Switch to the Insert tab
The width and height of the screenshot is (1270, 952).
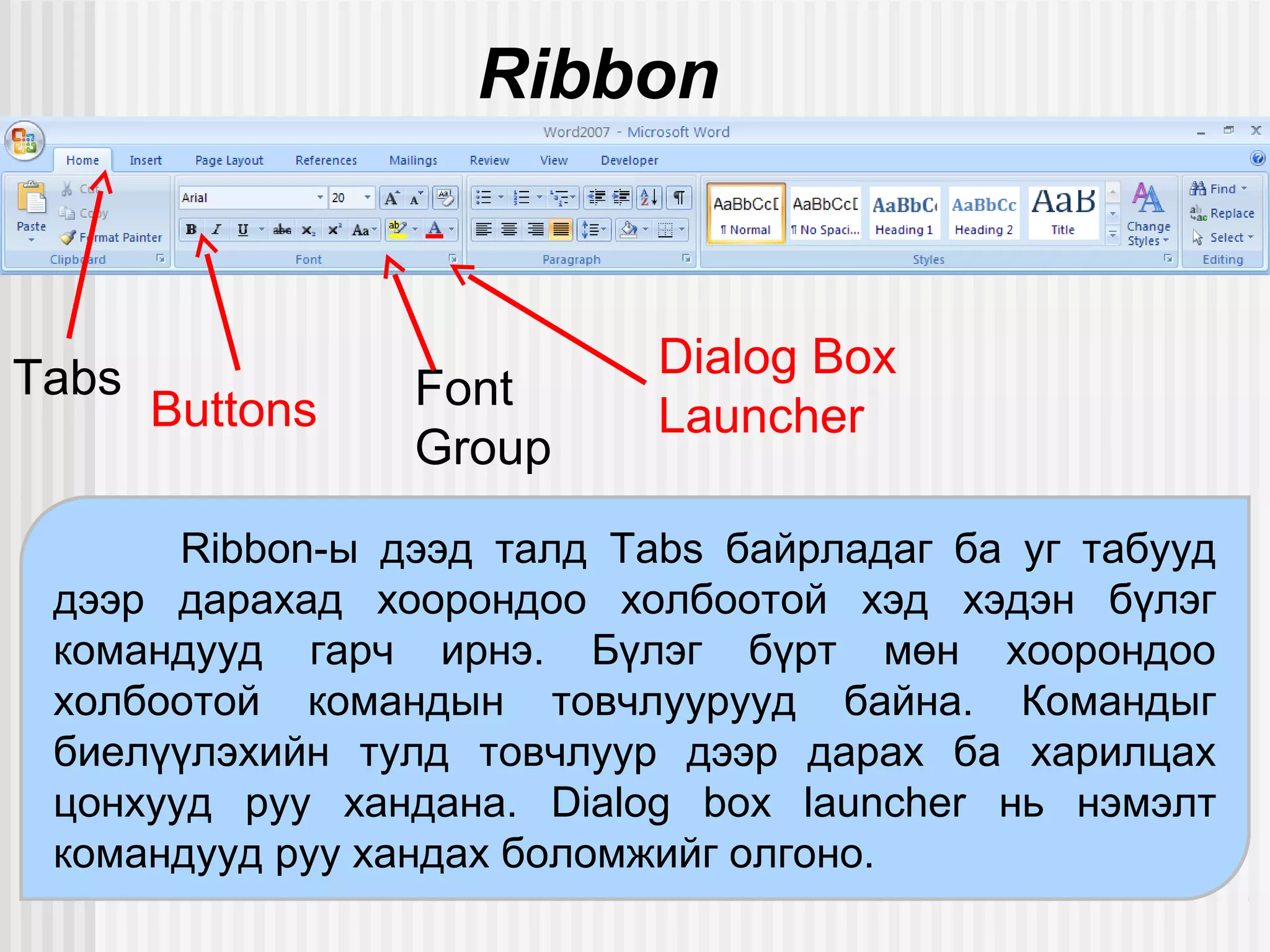click(146, 160)
